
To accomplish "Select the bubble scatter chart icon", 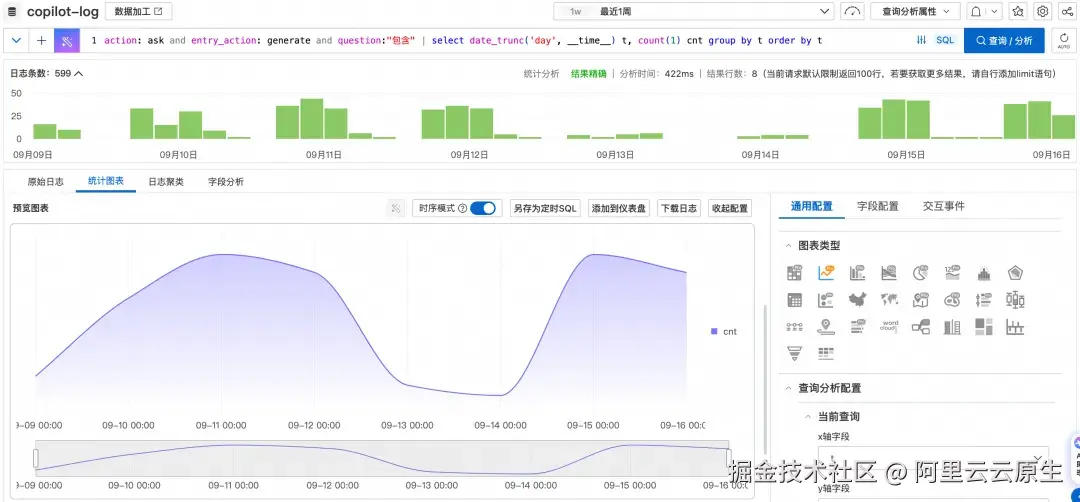I will [826, 300].
